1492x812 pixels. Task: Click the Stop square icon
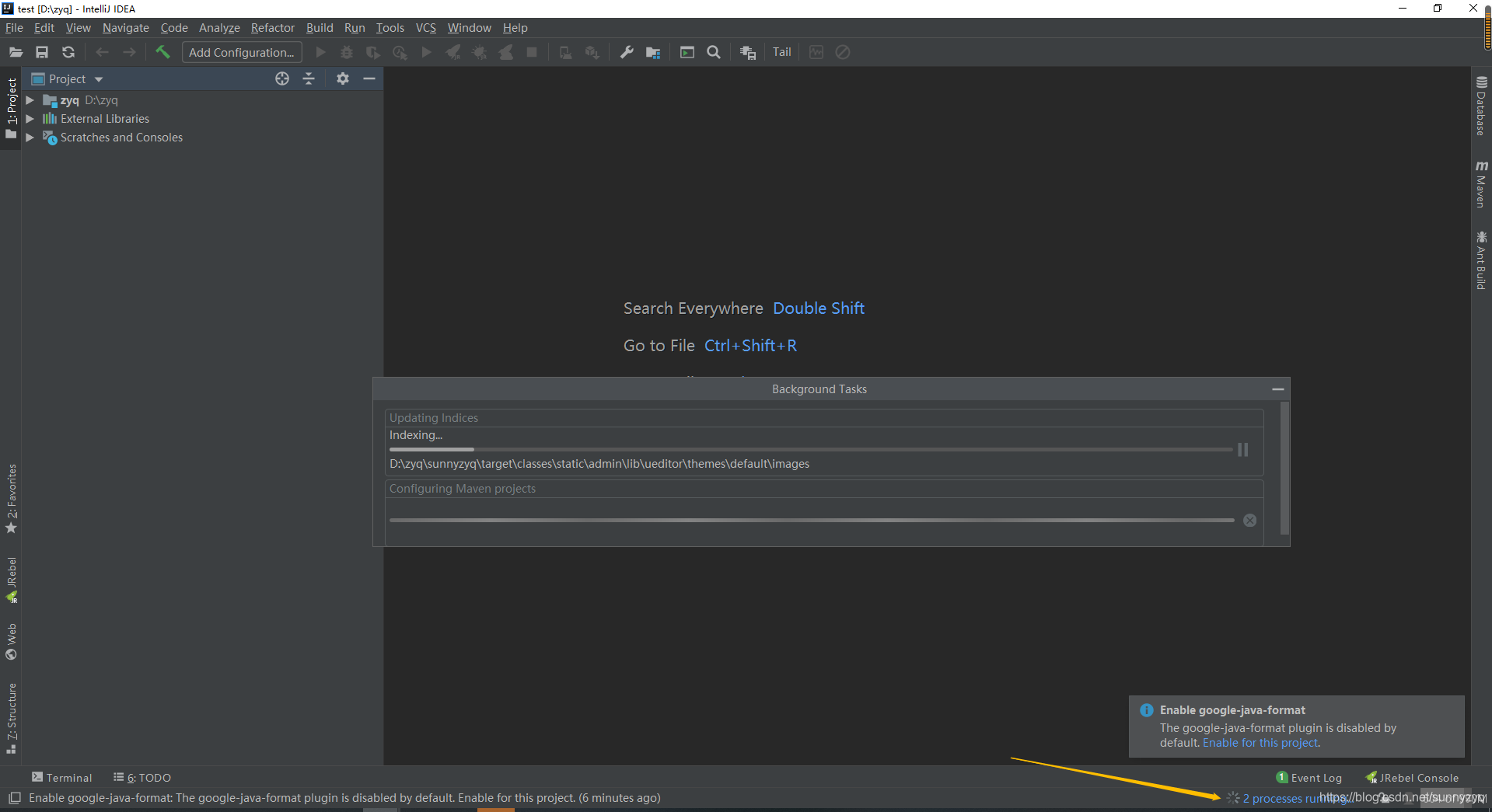tap(532, 52)
